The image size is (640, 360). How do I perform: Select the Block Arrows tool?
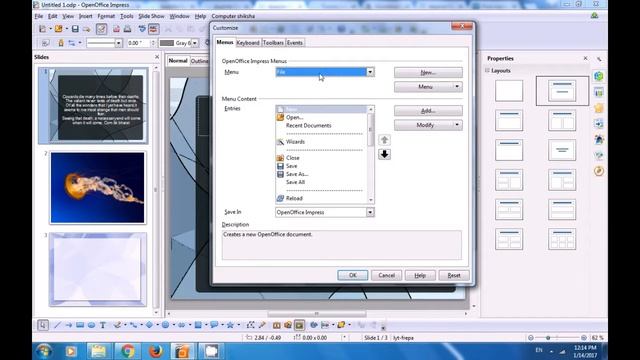click(x=182, y=325)
